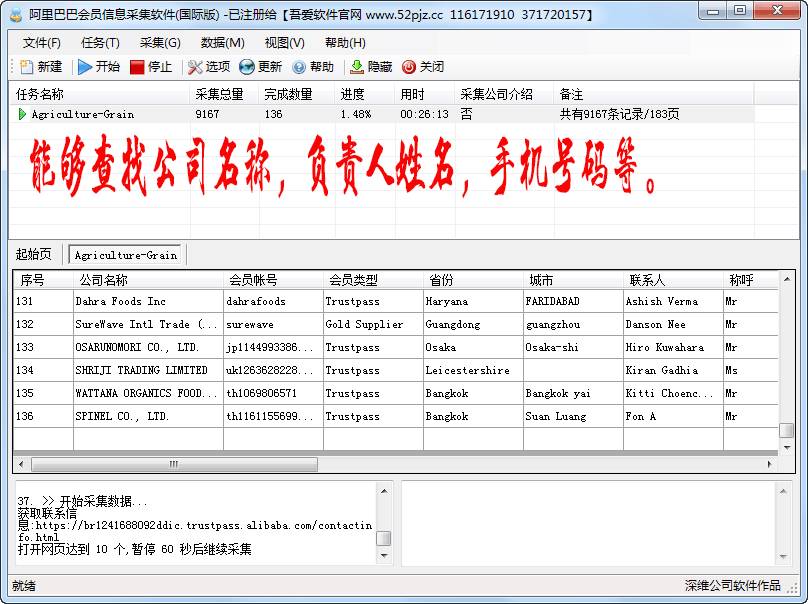Stop collection with the red 停止 icon
The image size is (808, 604).
[137, 67]
